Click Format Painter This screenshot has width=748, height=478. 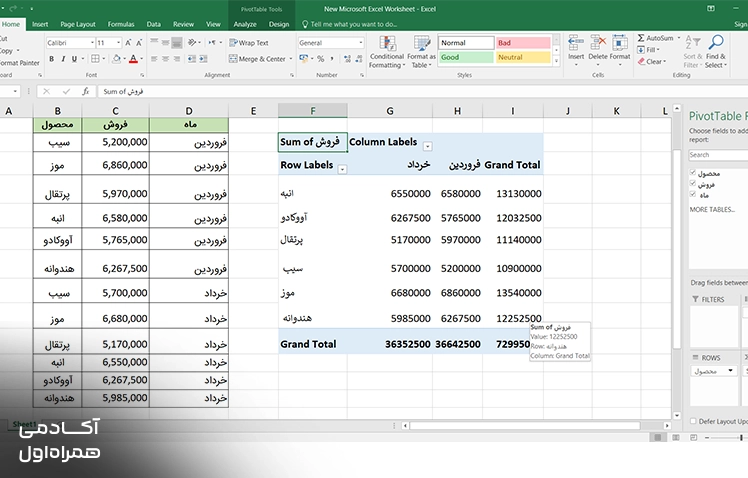coord(20,62)
